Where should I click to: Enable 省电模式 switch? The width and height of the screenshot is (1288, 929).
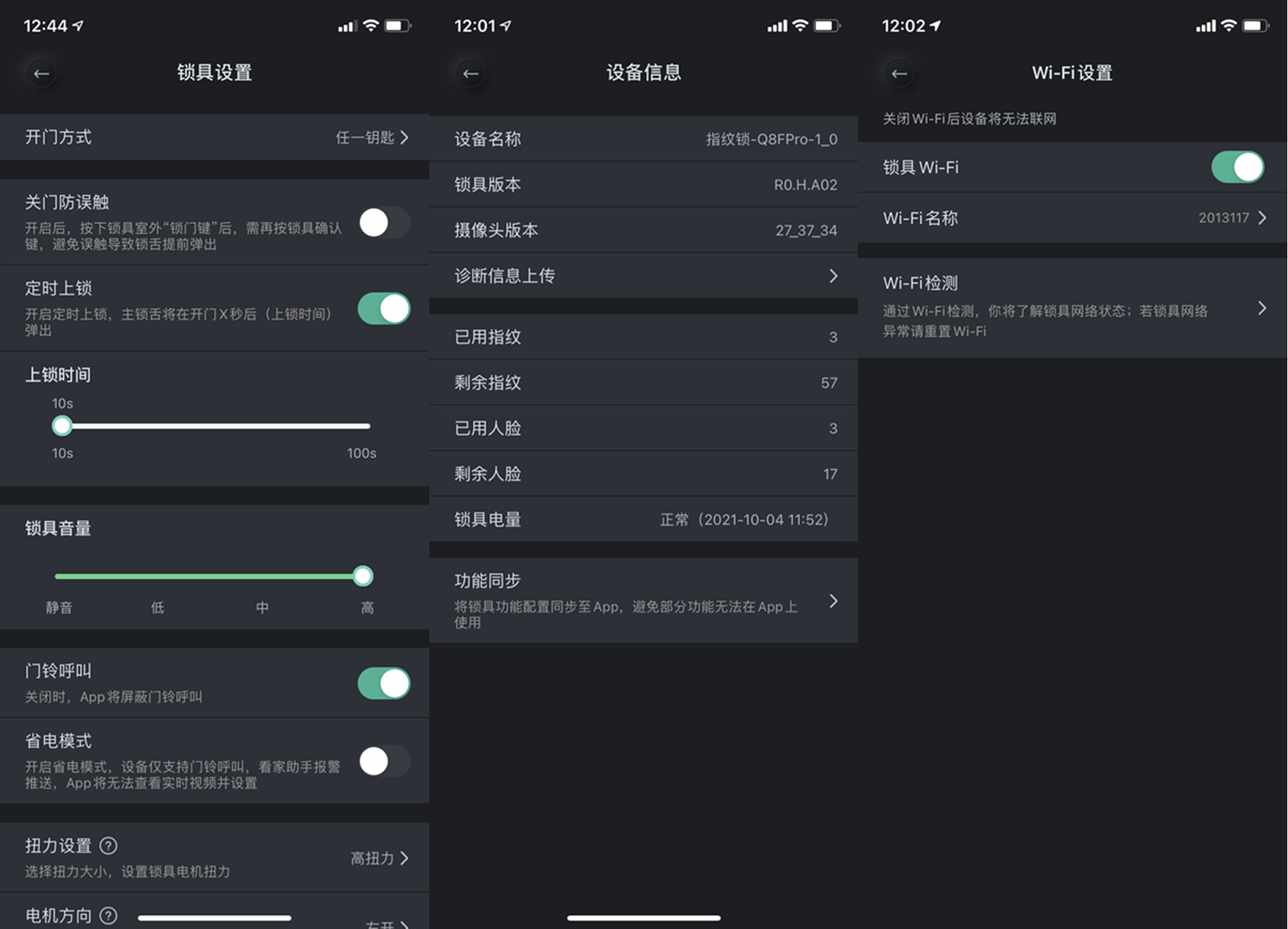384,761
